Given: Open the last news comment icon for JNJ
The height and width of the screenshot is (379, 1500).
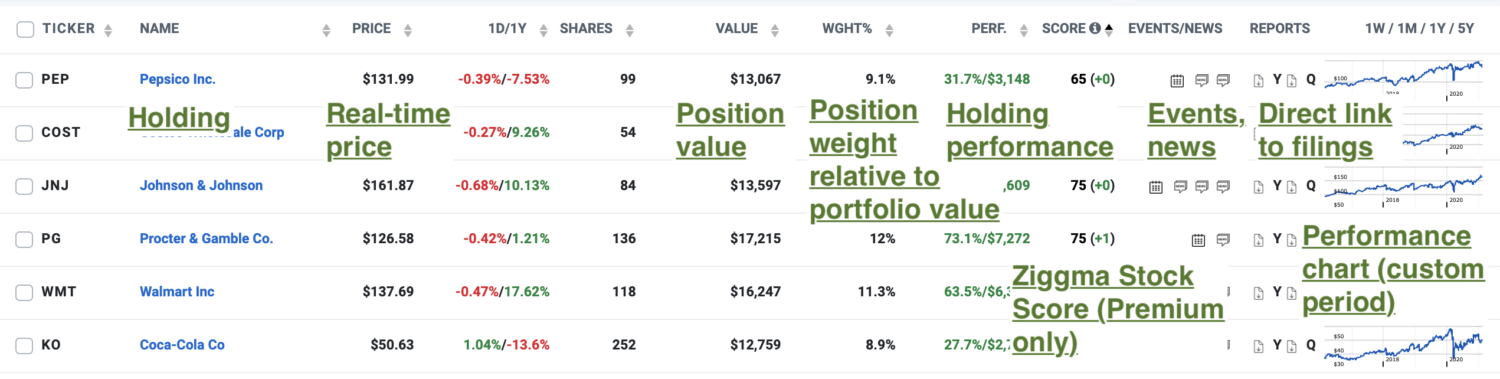Looking at the screenshot, I should tap(1223, 186).
